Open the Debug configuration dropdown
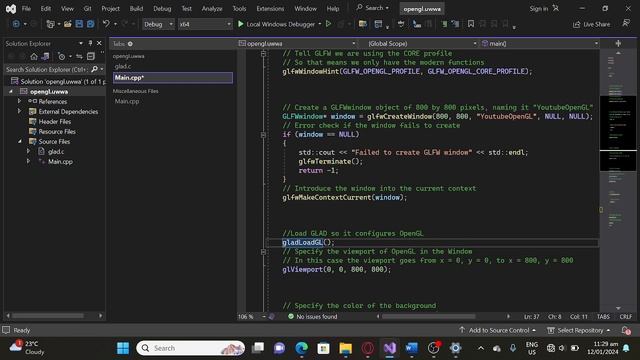The height and width of the screenshot is (360, 640). click(x=158, y=24)
